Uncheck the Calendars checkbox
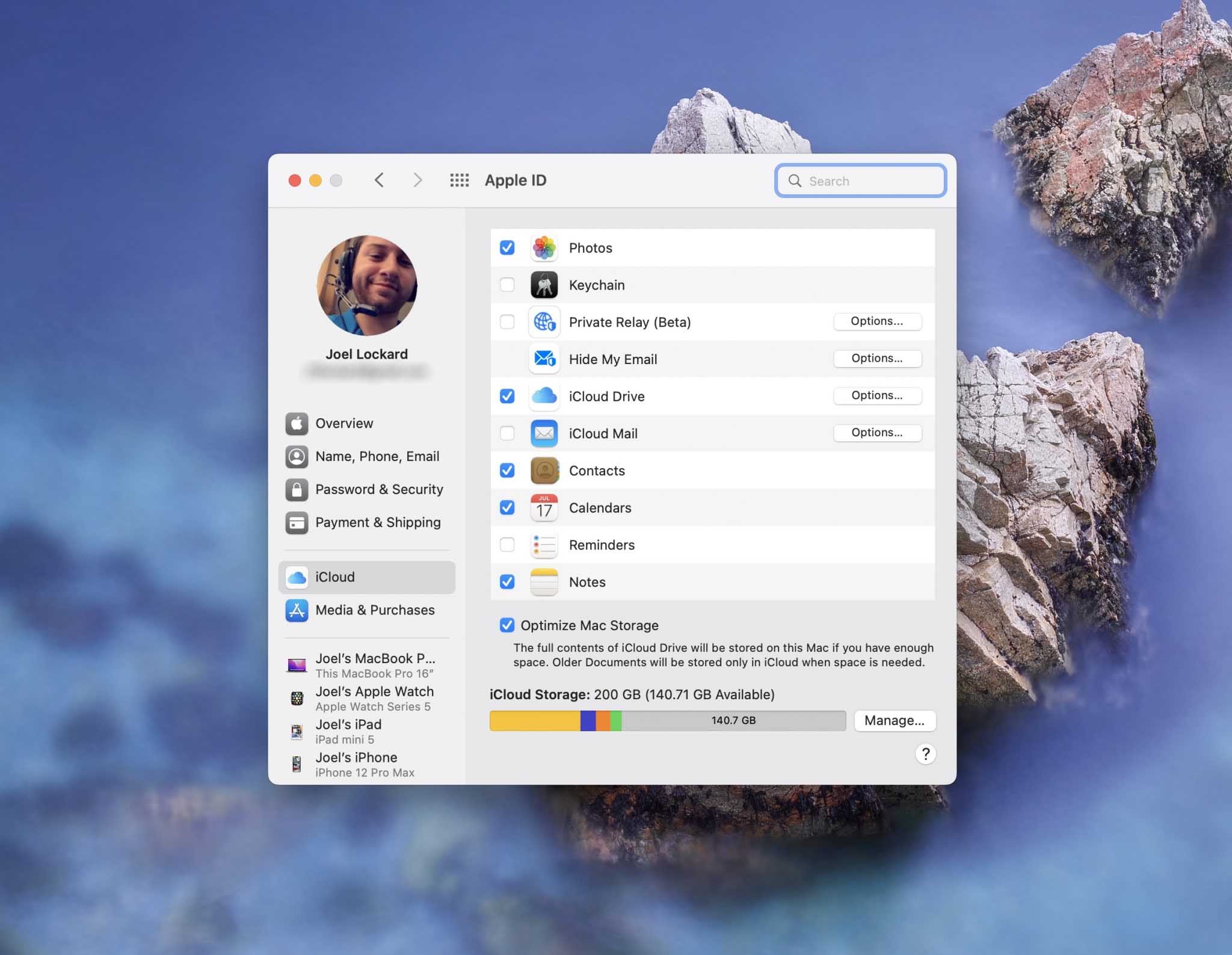 pos(507,507)
